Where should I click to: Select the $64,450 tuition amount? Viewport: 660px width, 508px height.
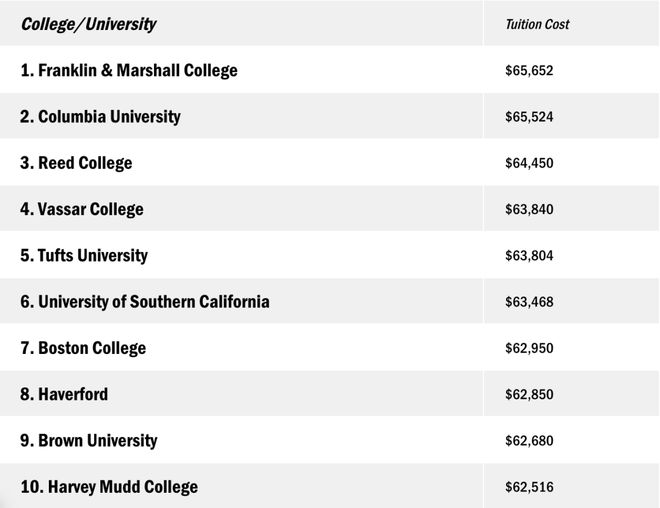[x=529, y=163]
